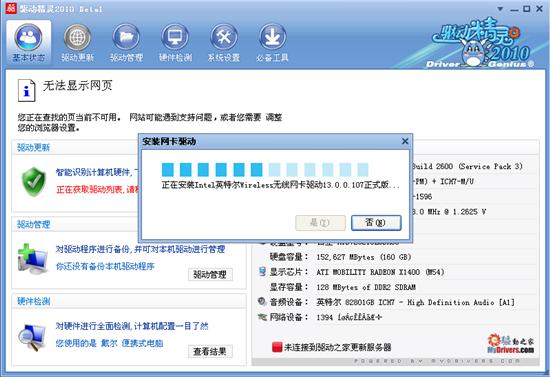Screen dimensions: 550x377
Task: Click the 128 MBytes of DDR2 SDRAM value
Action: [x=366, y=287]
